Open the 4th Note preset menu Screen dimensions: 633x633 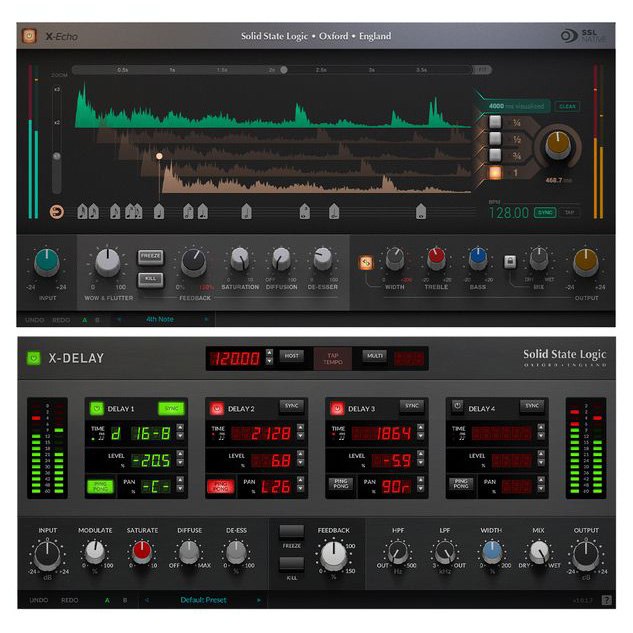coord(160,319)
